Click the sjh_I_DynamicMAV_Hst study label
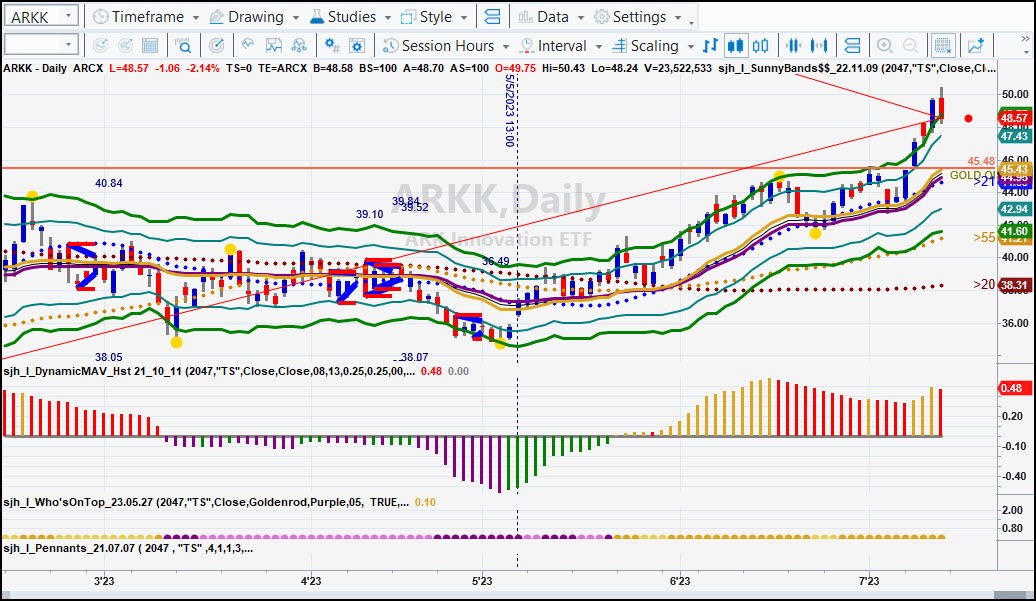 209,371
